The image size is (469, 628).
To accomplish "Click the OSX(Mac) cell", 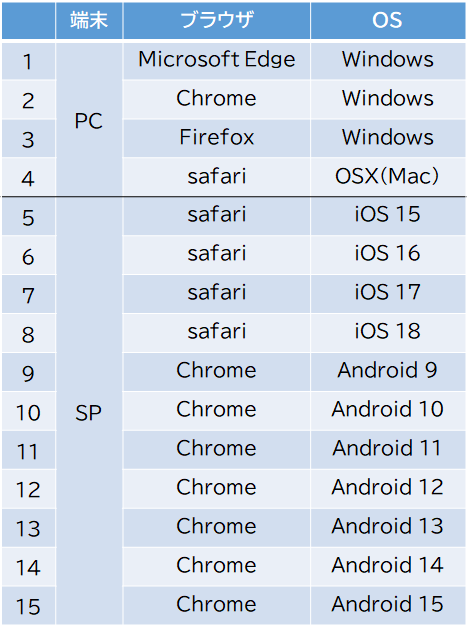I will pos(388,177).
